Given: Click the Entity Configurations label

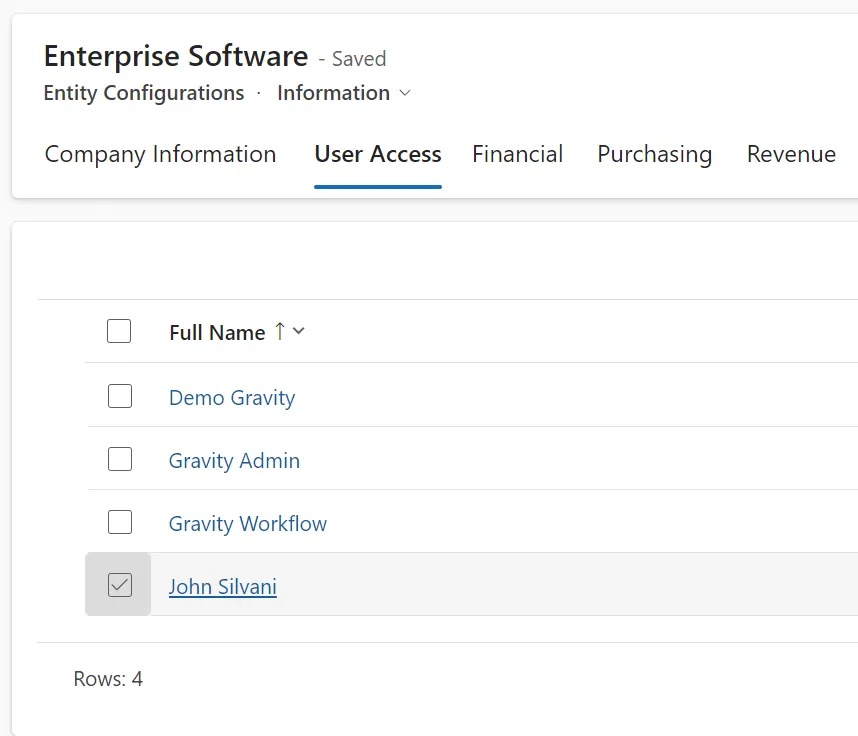Looking at the screenshot, I should [144, 93].
